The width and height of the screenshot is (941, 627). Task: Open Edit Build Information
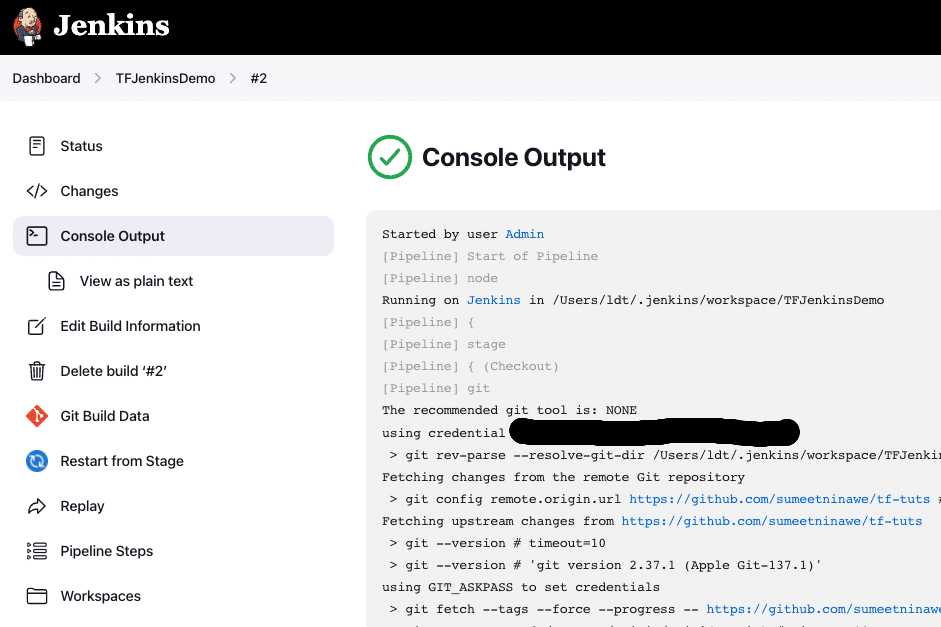(130, 326)
